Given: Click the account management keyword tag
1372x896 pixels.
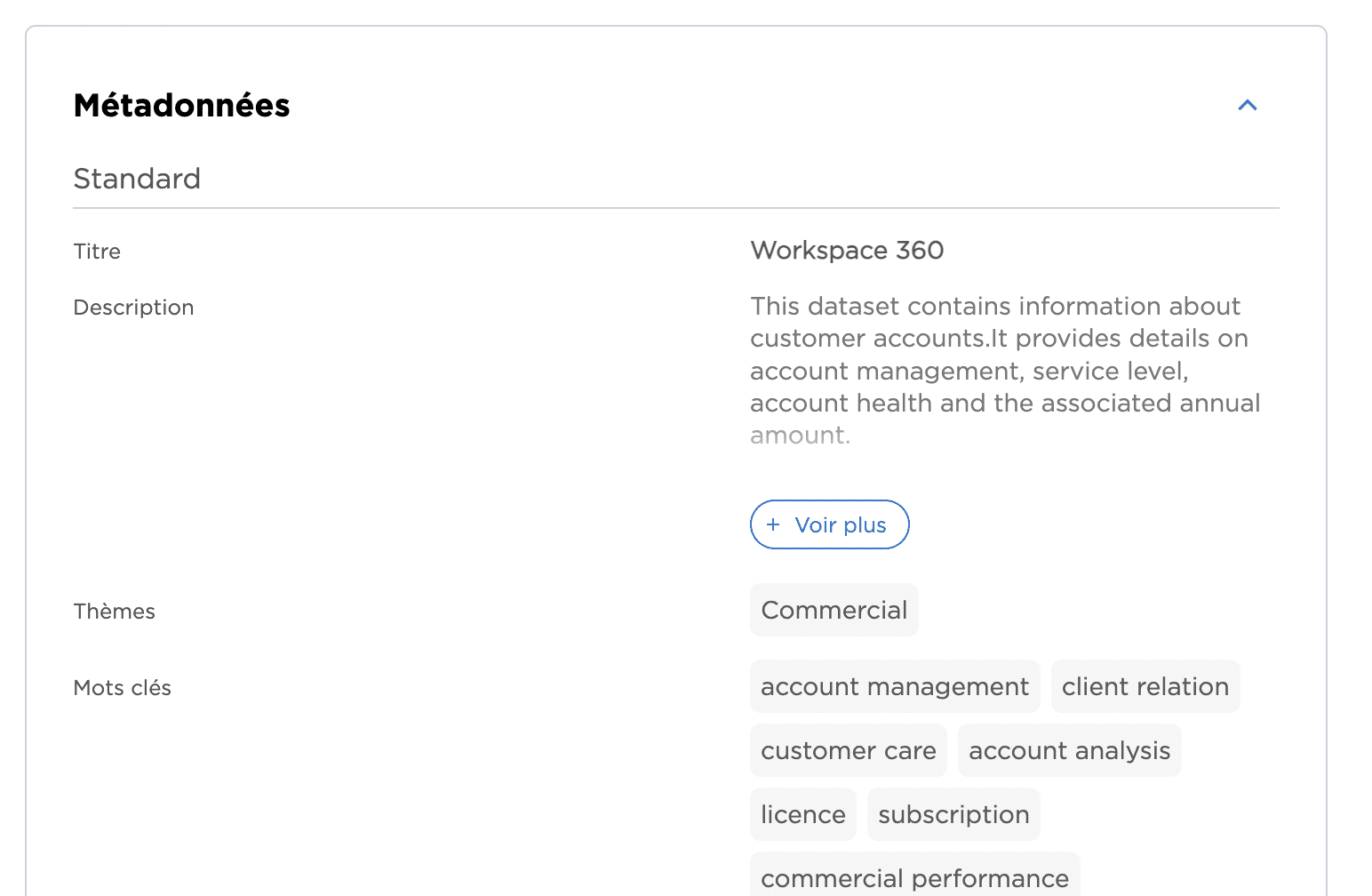Looking at the screenshot, I should pos(894,686).
